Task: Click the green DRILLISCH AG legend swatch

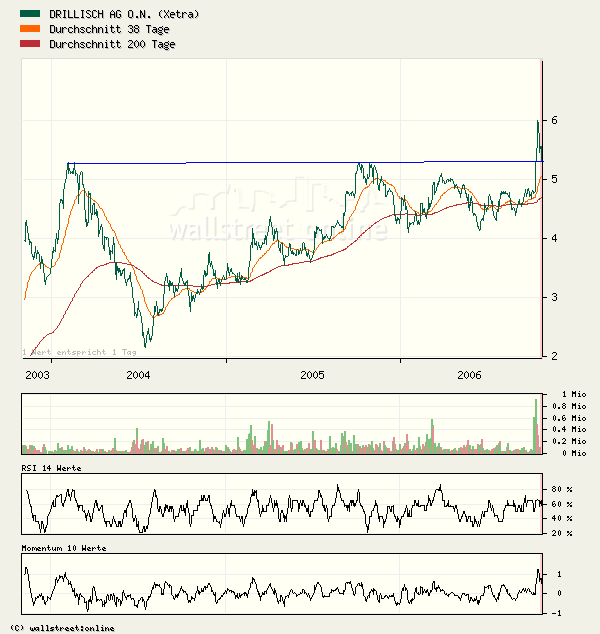Action: 30,14
